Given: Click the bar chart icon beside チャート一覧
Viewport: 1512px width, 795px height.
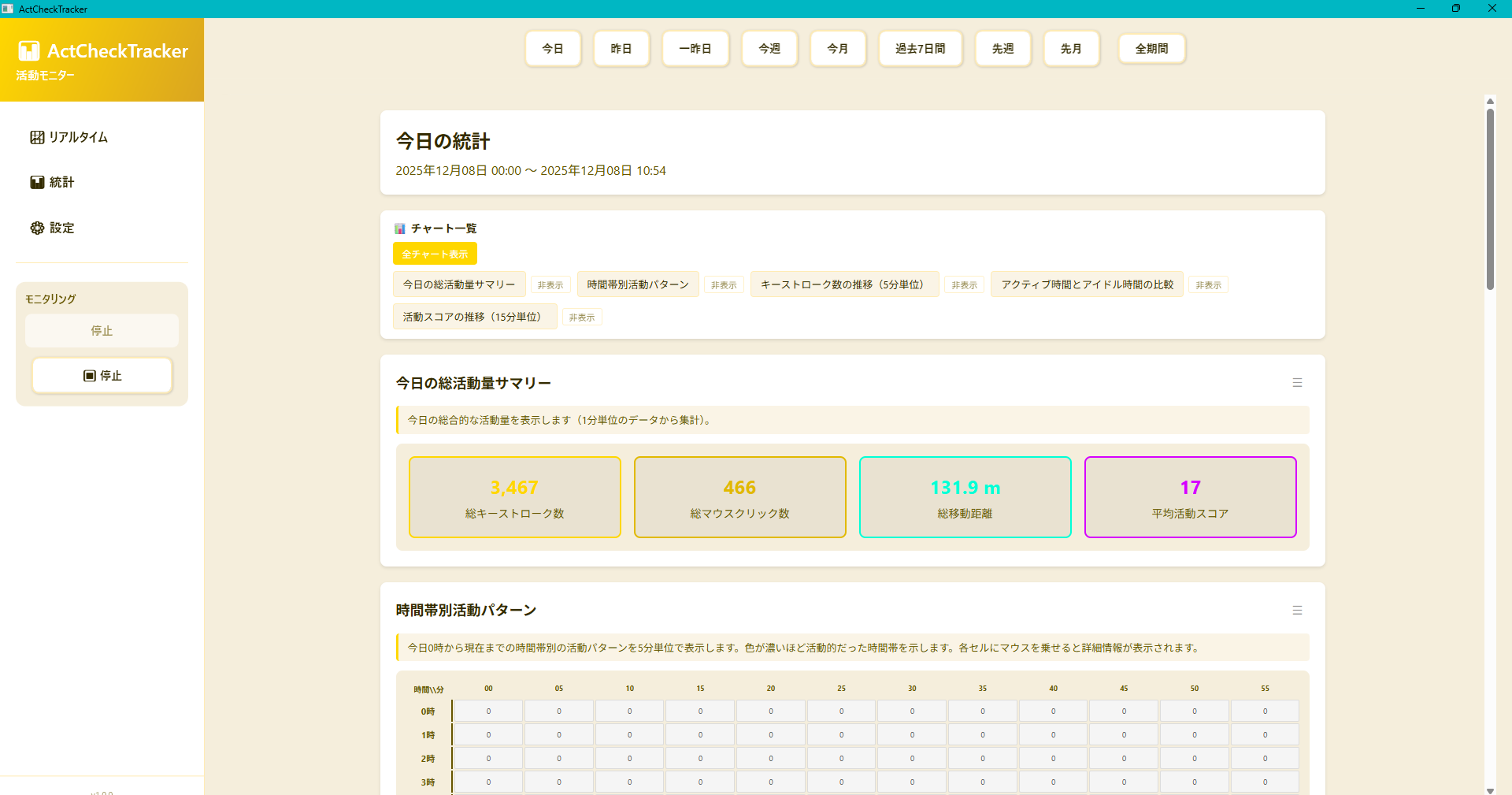Looking at the screenshot, I should point(398,228).
